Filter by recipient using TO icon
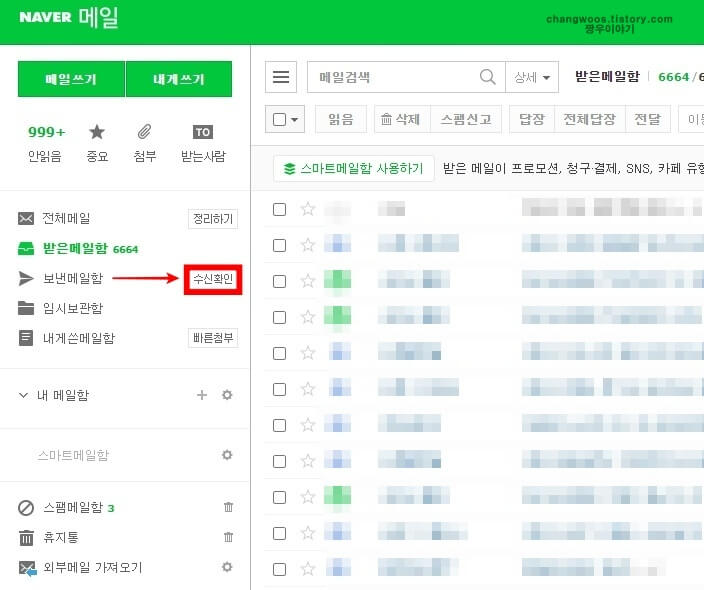 202,132
